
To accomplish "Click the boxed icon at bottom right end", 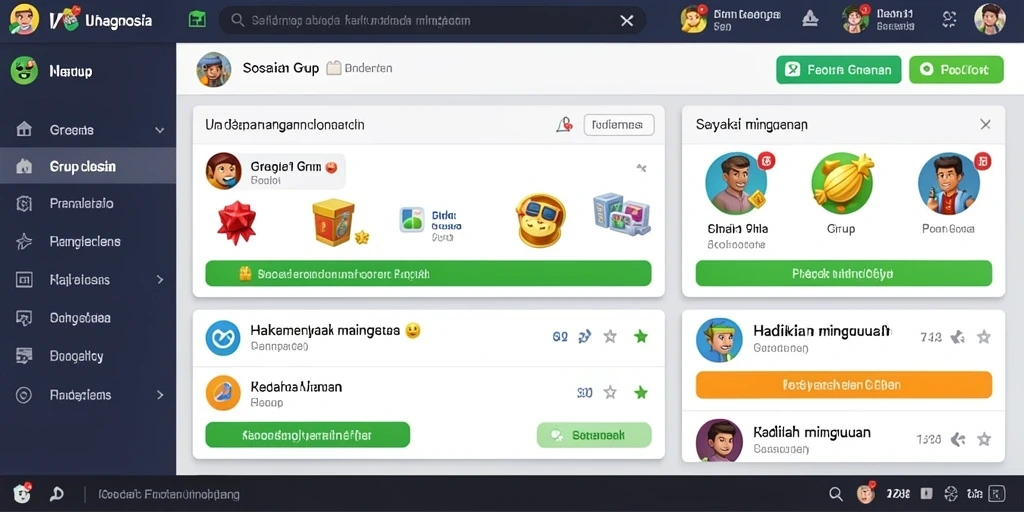I will [997, 494].
